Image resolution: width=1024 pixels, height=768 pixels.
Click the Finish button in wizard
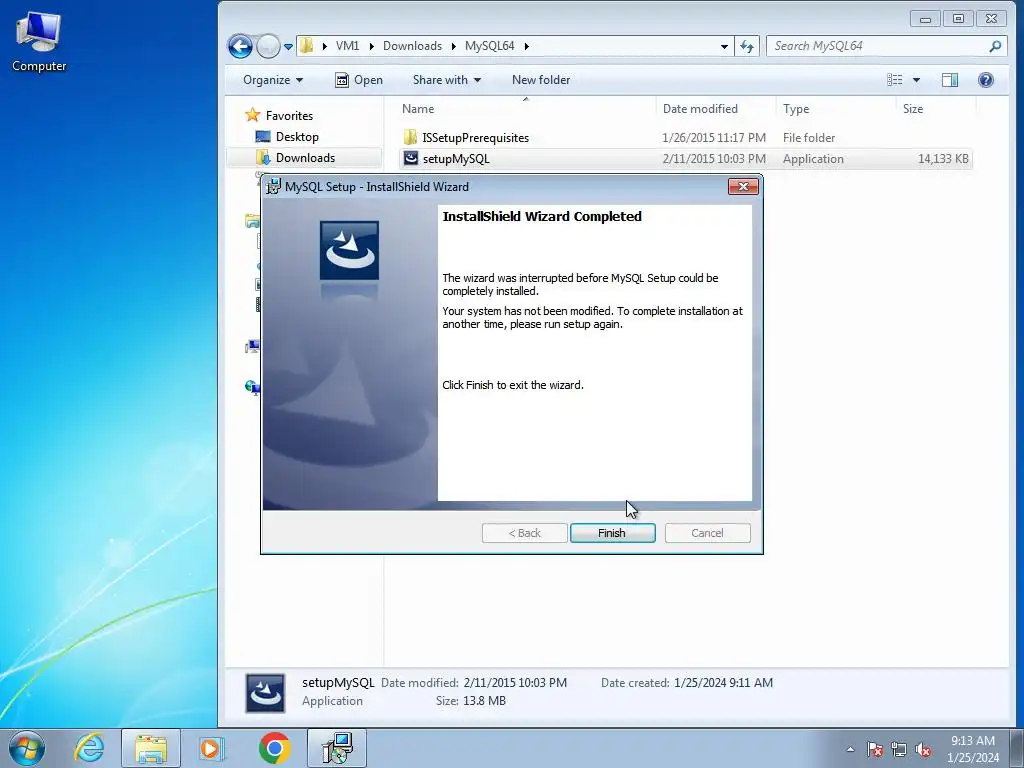click(612, 533)
